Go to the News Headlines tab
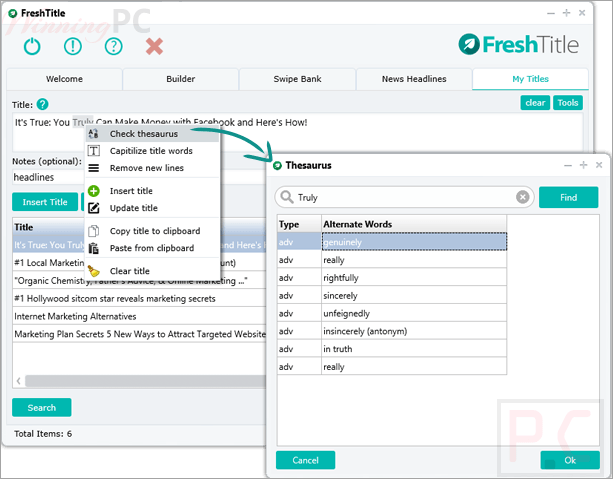The image size is (613, 479). coord(414,79)
